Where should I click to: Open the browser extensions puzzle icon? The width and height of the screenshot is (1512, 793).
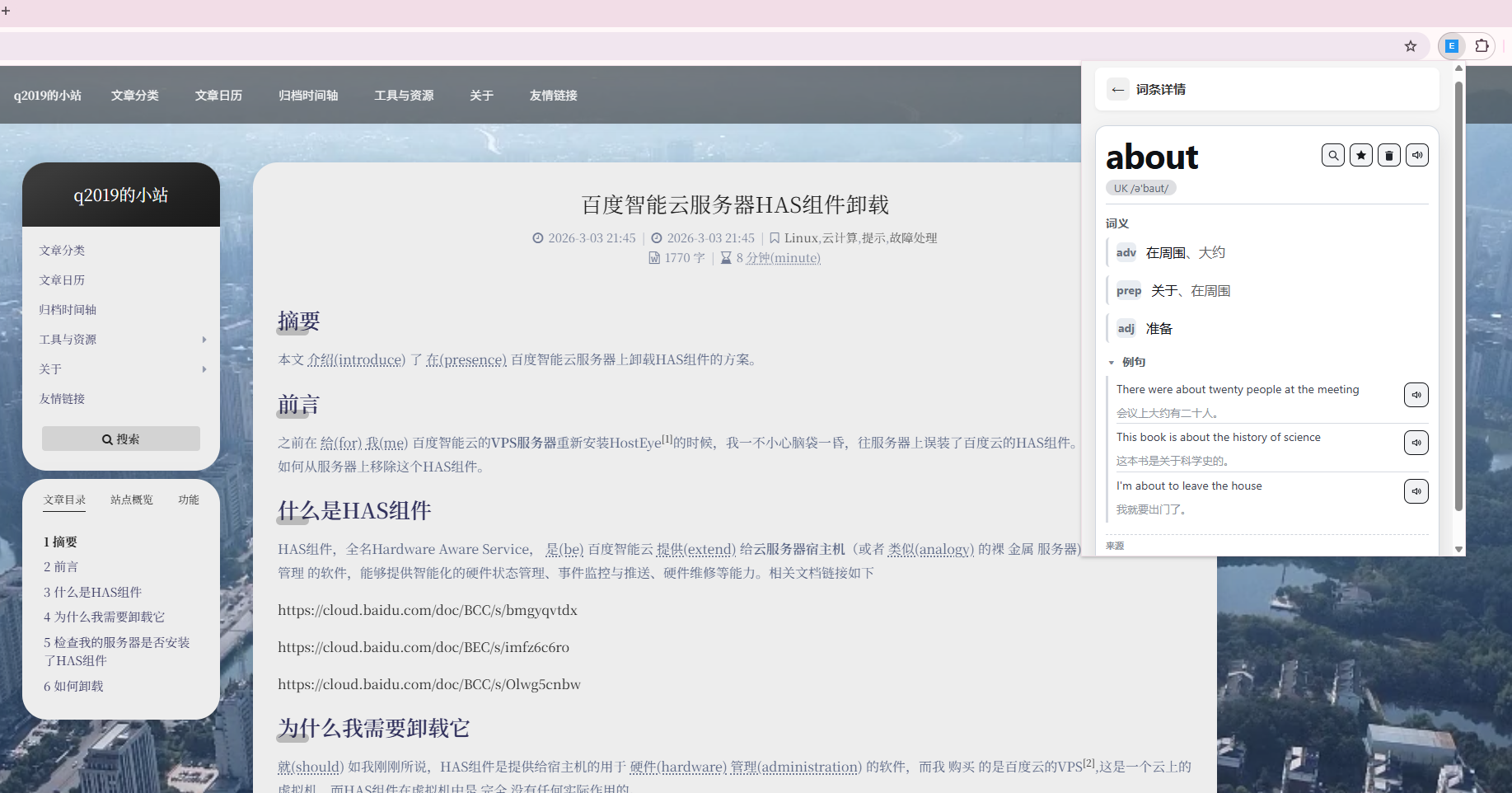pyautogui.click(x=1482, y=46)
